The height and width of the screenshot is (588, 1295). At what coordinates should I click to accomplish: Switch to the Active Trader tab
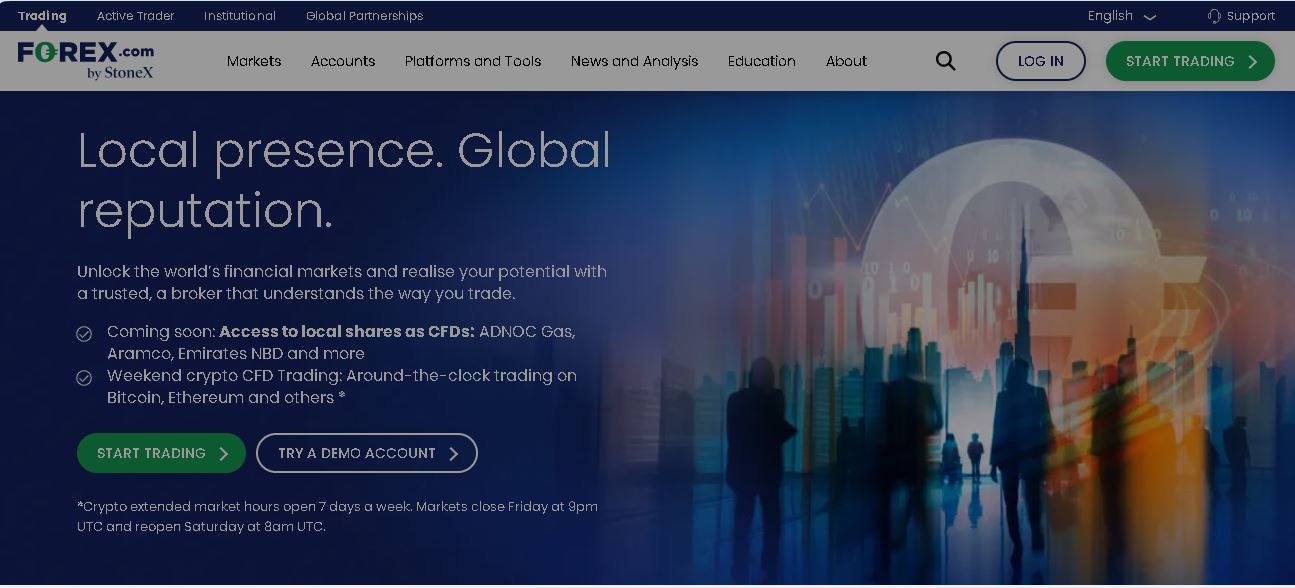pyautogui.click(x=135, y=16)
